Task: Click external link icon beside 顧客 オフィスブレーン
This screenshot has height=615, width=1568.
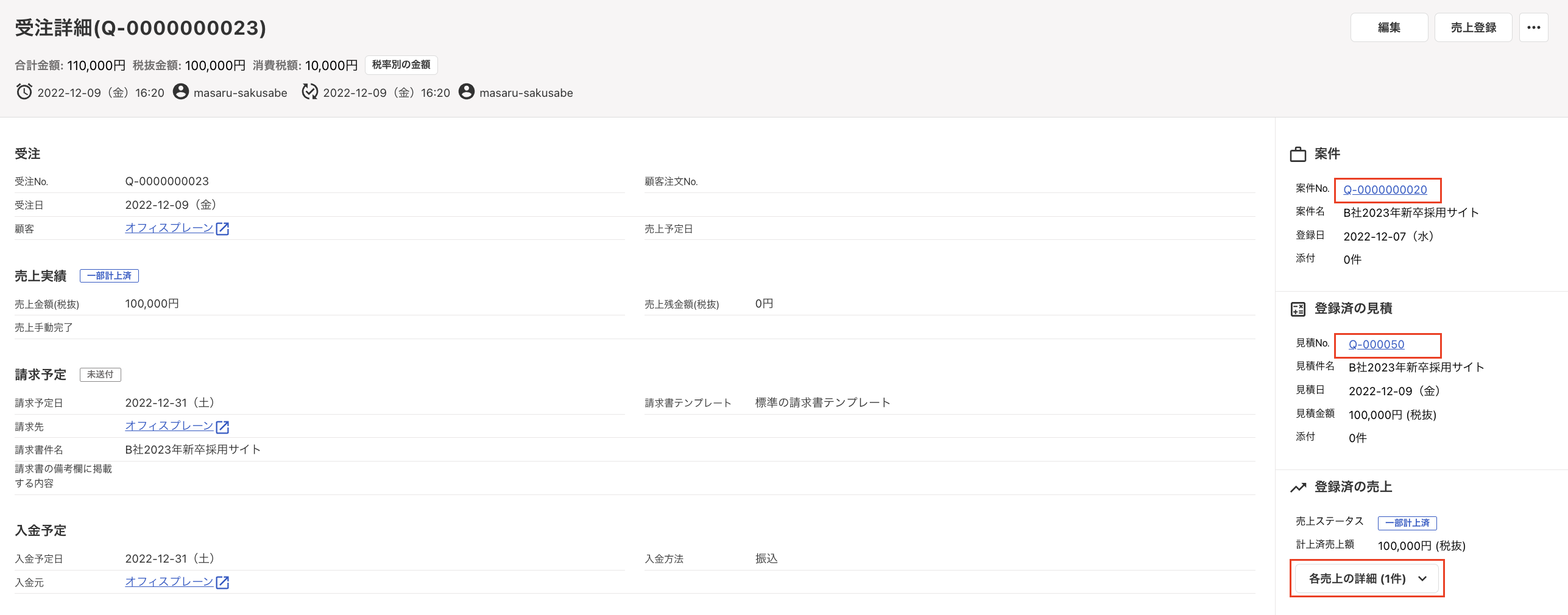Action: pyautogui.click(x=222, y=229)
